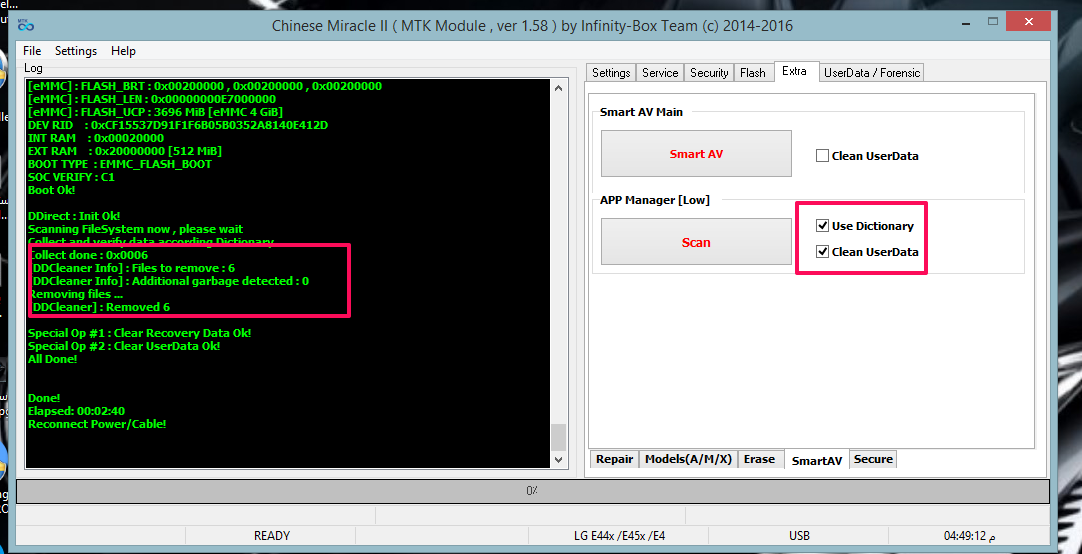
Task: Click 'DDirect : Init Ok!' log line
Action: tap(74, 216)
